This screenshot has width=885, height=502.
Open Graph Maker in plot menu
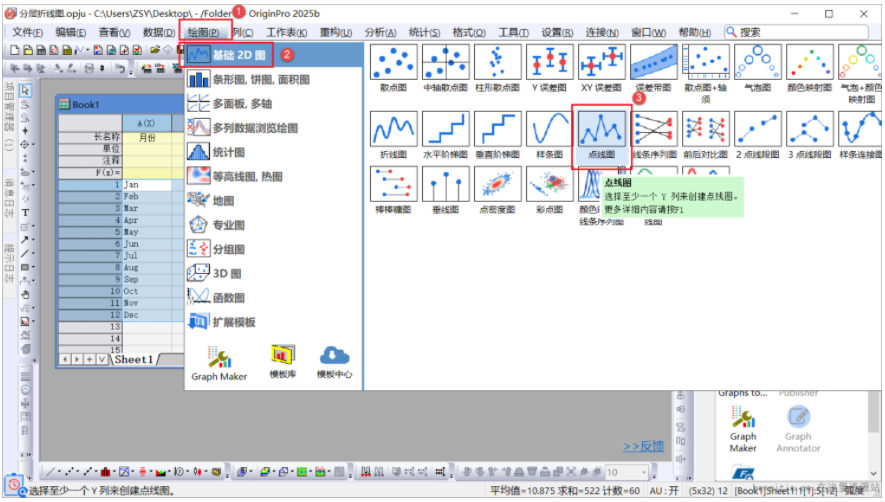[219, 364]
